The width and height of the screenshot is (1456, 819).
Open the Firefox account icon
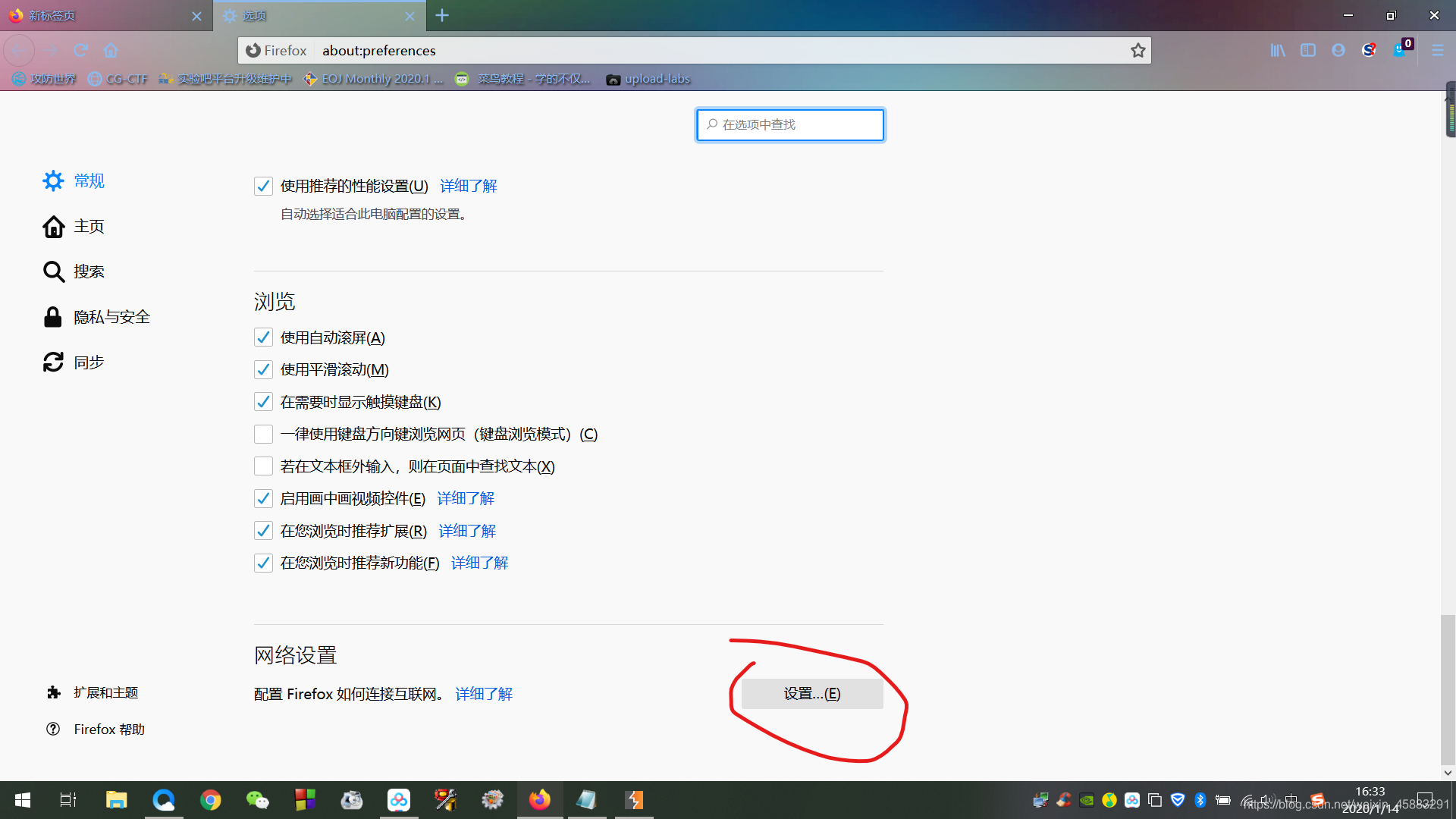click(x=1338, y=51)
